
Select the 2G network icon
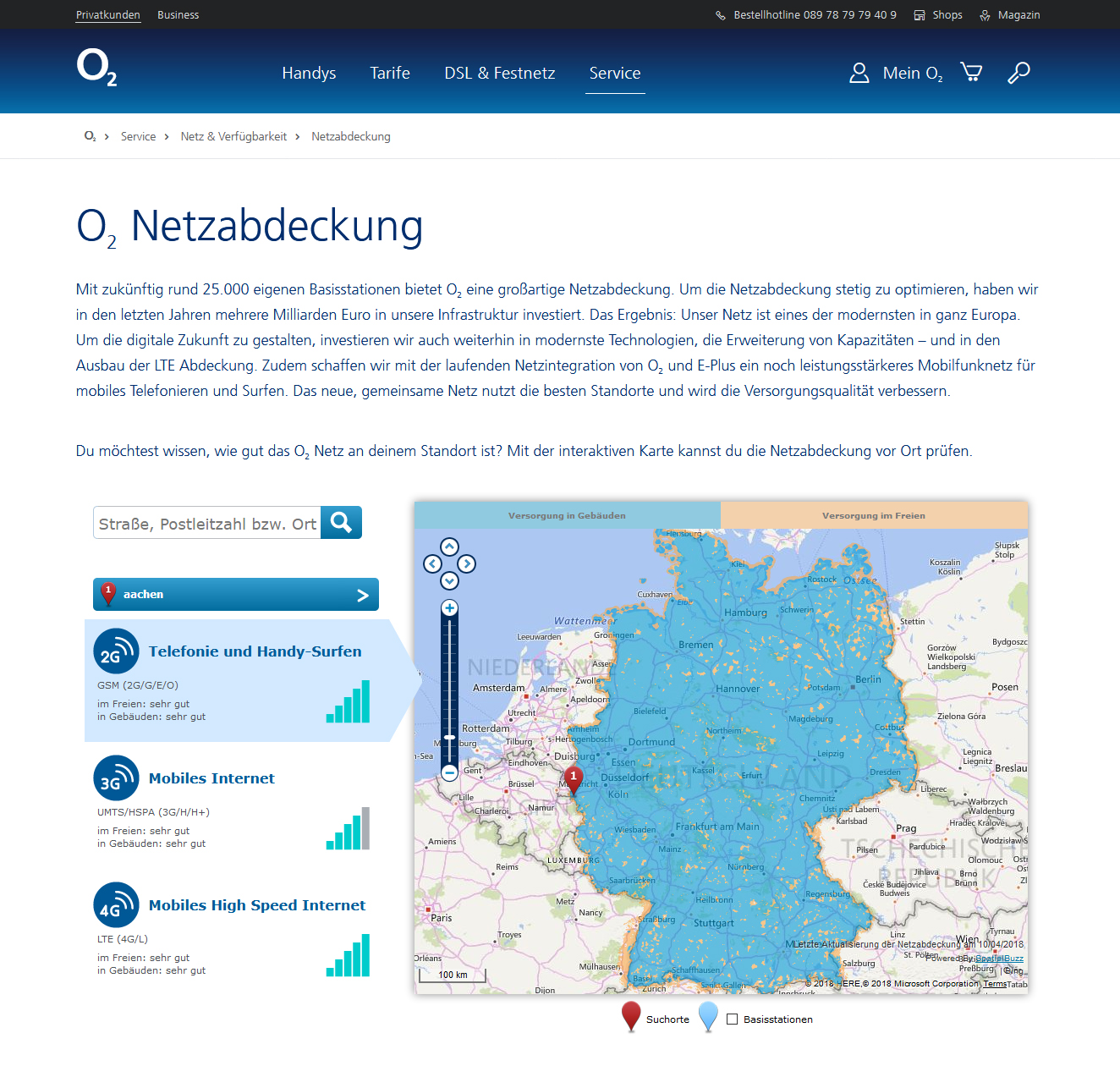(x=116, y=651)
